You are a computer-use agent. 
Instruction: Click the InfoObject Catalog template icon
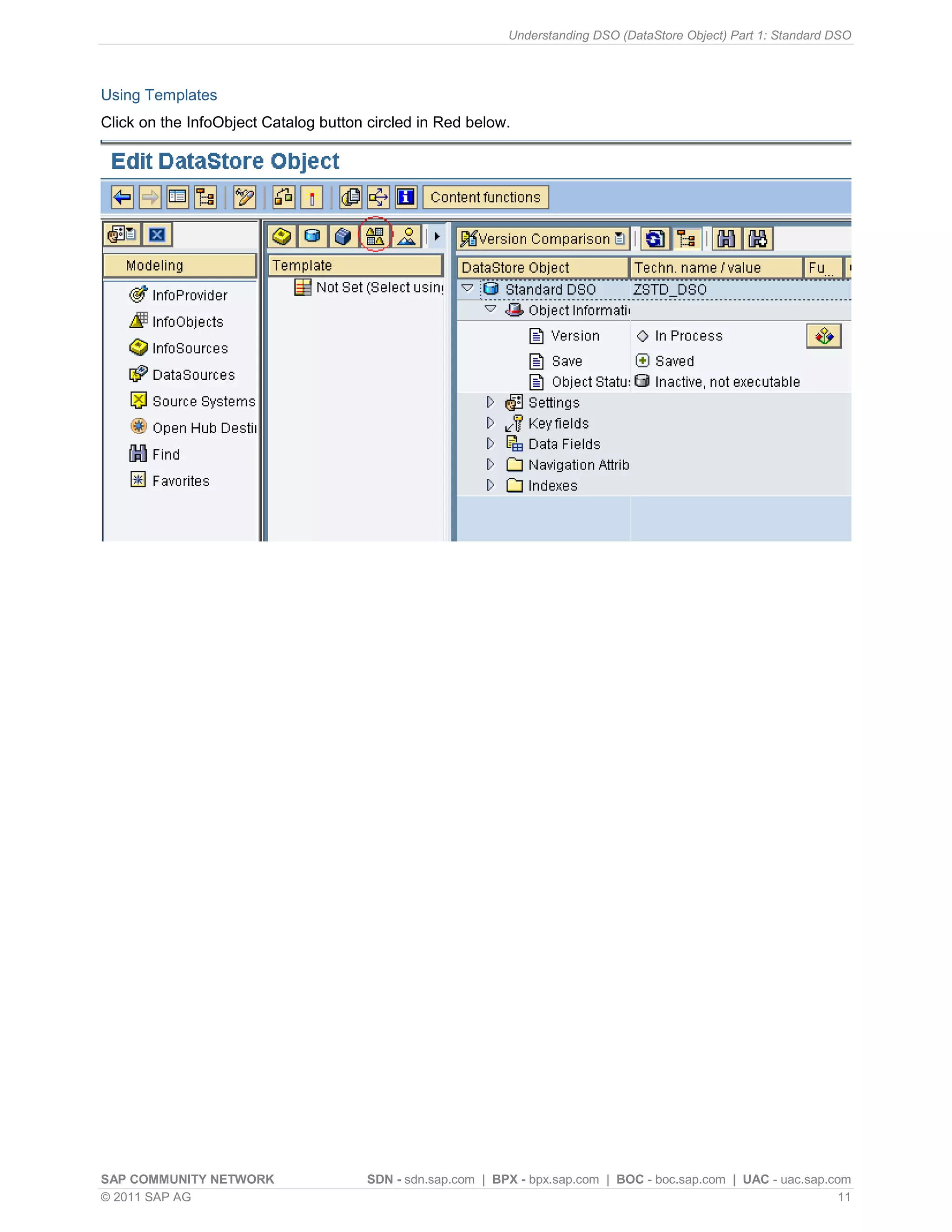(375, 235)
